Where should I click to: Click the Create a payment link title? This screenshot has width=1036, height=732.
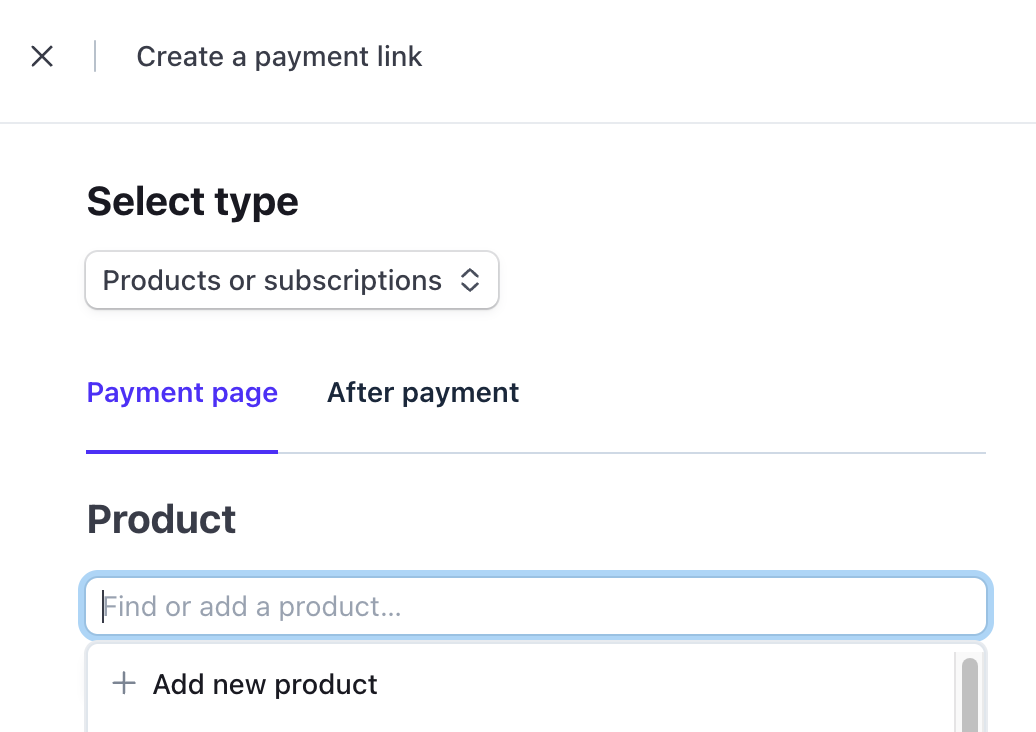279,56
